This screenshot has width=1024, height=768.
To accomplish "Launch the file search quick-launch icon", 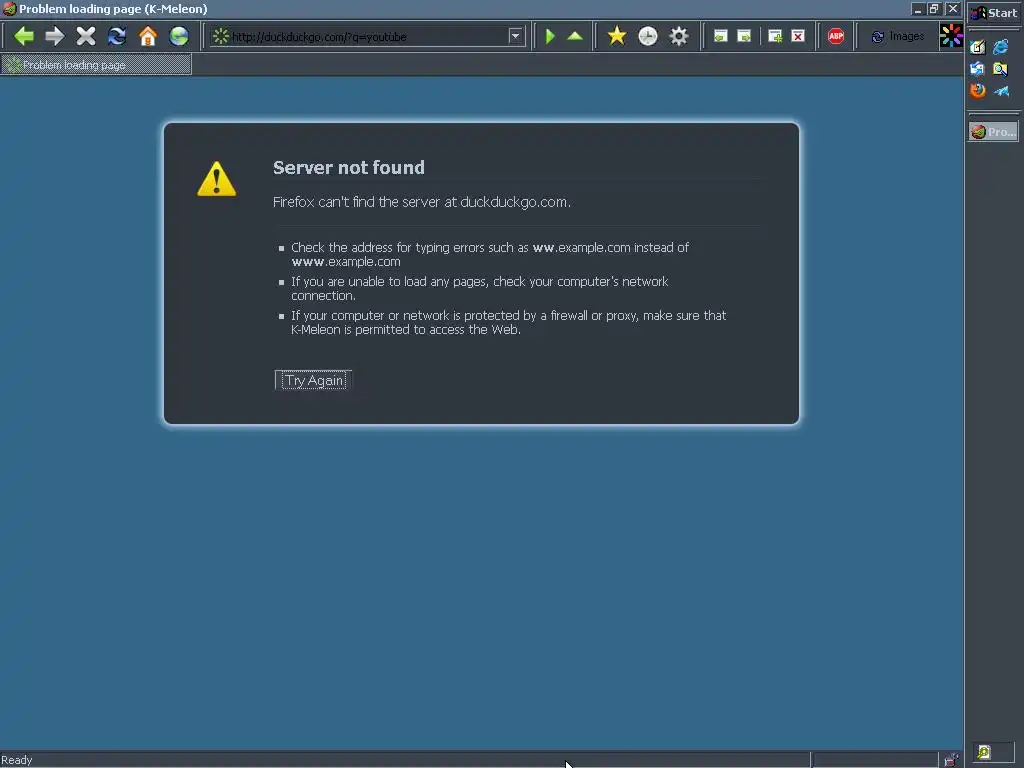I will [x=1000, y=69].
